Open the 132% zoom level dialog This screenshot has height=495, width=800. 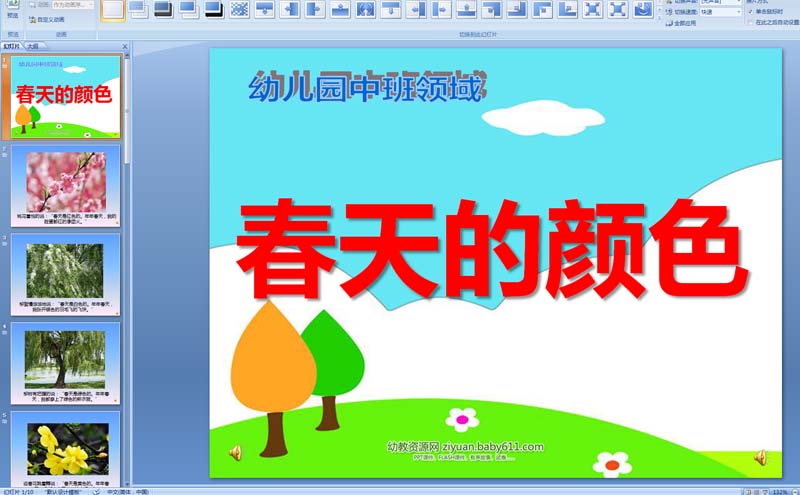click(780, 492)
